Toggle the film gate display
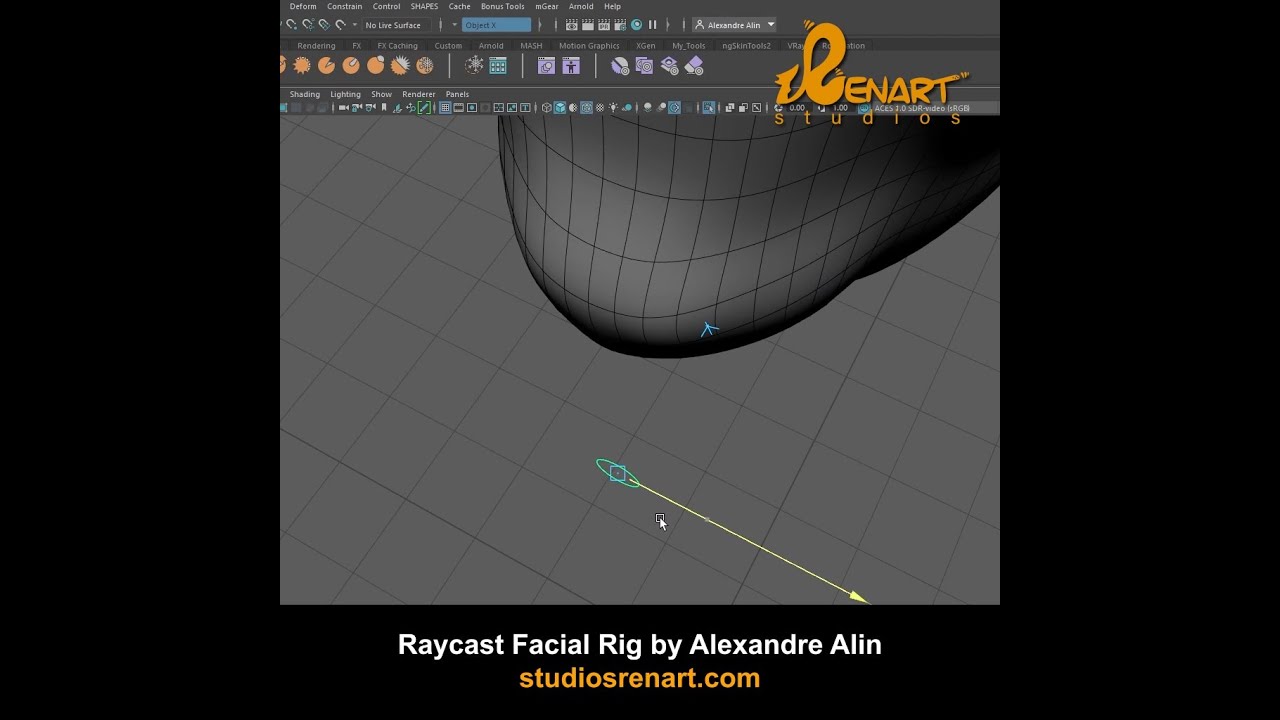The width and height of the screenshot is (1280, 720). pos(459,107)
